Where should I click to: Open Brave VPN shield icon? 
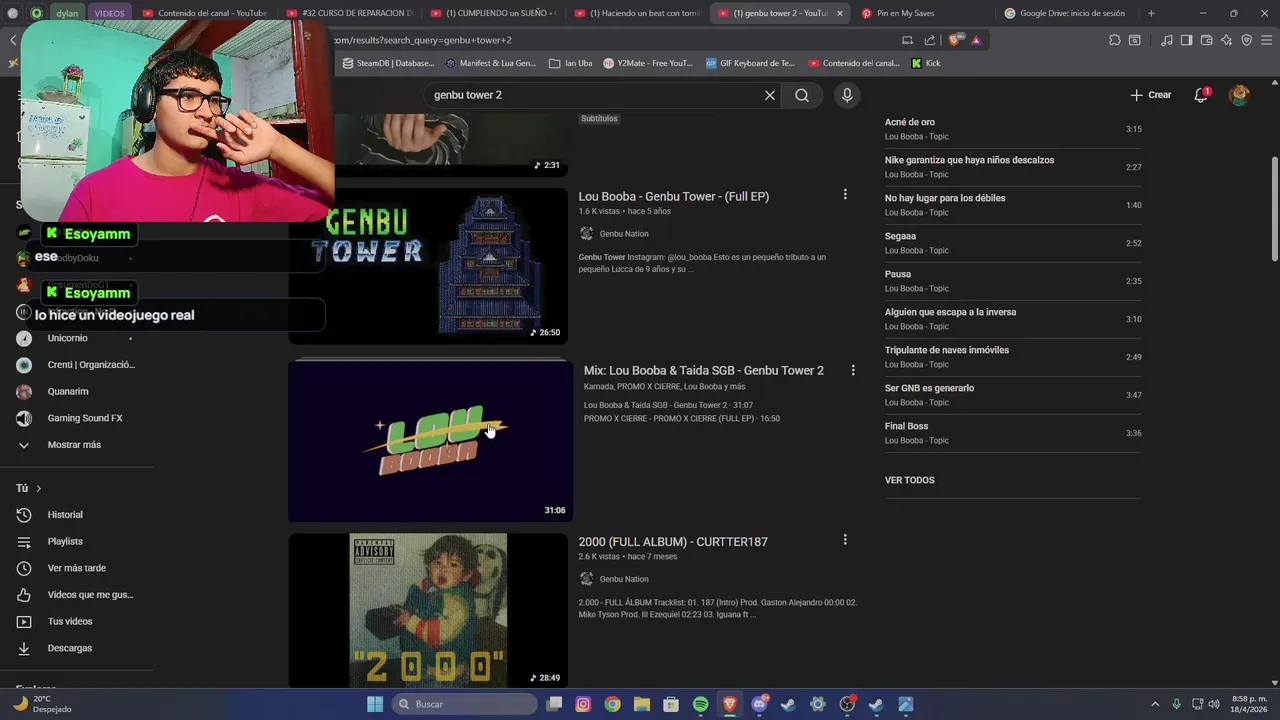(1246, 40)
